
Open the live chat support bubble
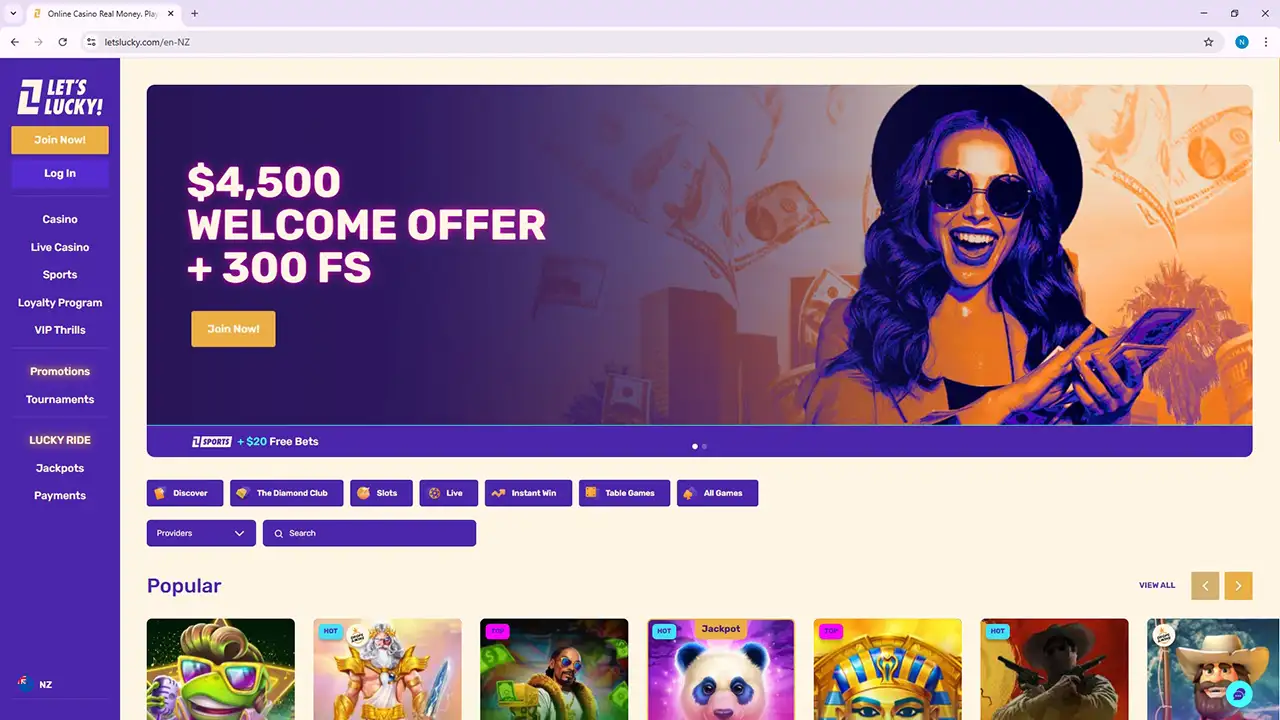point(1238,694)
